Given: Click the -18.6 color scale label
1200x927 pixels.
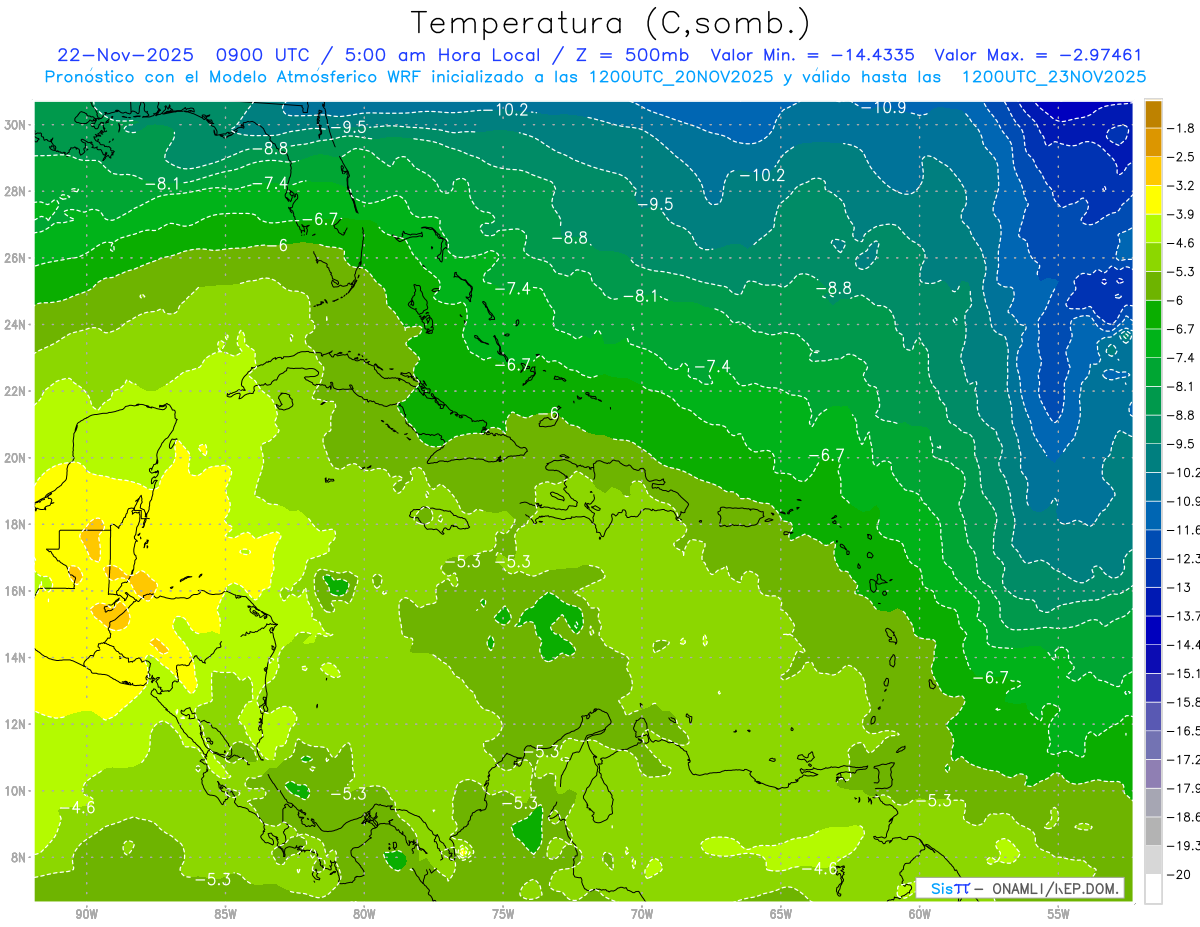Looking at the screenshot, I should (x=1183, y=816).
